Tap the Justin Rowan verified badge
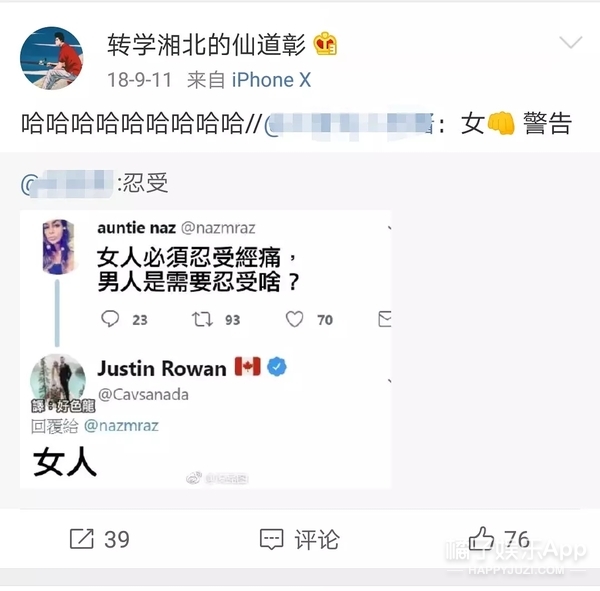Image resolution: width=600 pixels, height=591 pixels. pyautogui.click(x=277, y=367)
